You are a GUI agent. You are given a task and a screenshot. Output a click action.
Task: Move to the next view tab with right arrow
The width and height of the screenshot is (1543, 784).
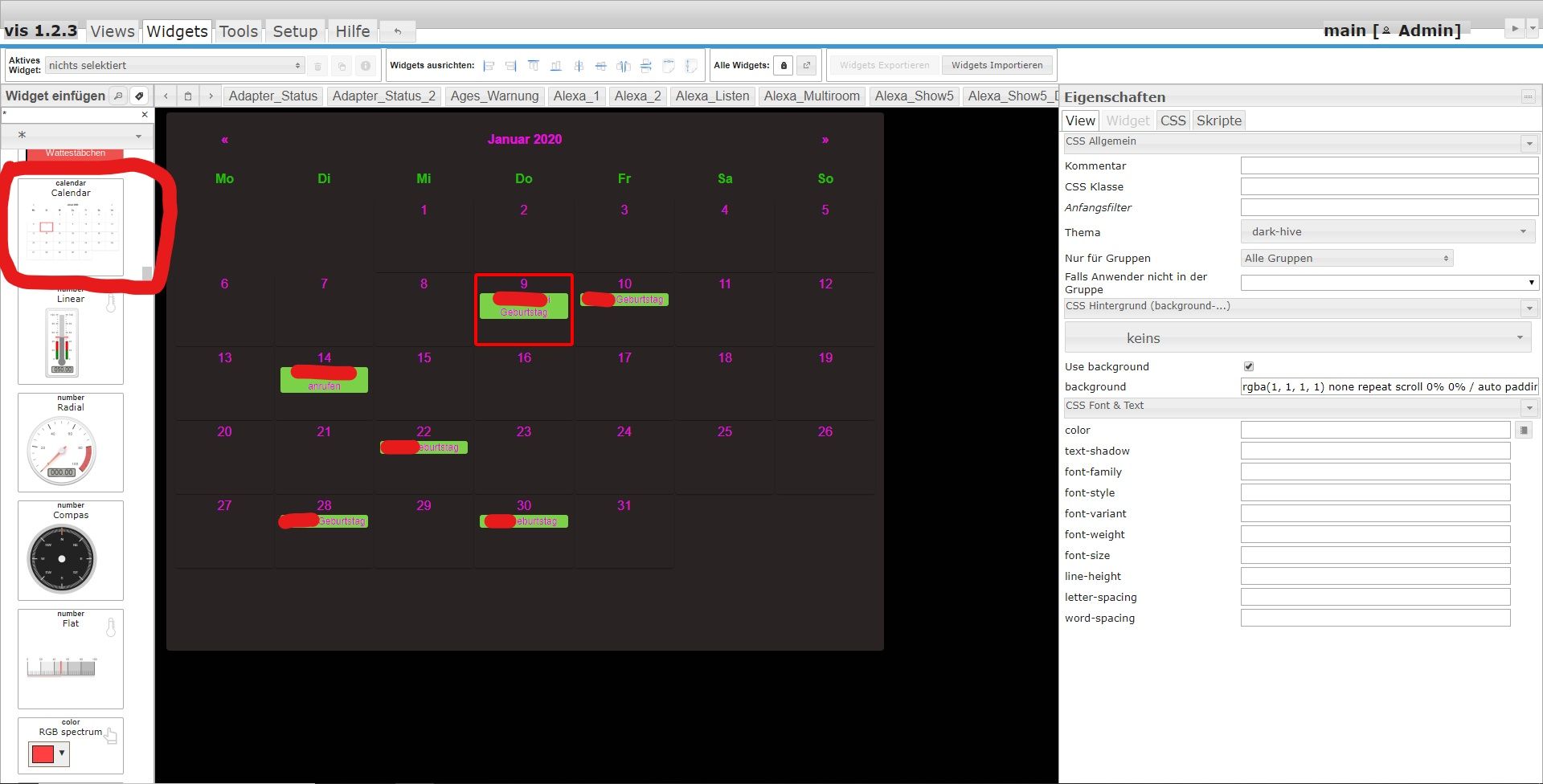point(211,96)
